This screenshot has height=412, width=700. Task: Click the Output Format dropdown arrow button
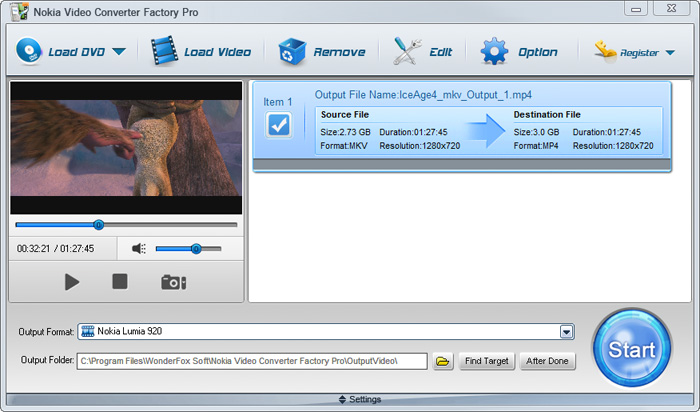pyautogui.click(x=567, y=332)
